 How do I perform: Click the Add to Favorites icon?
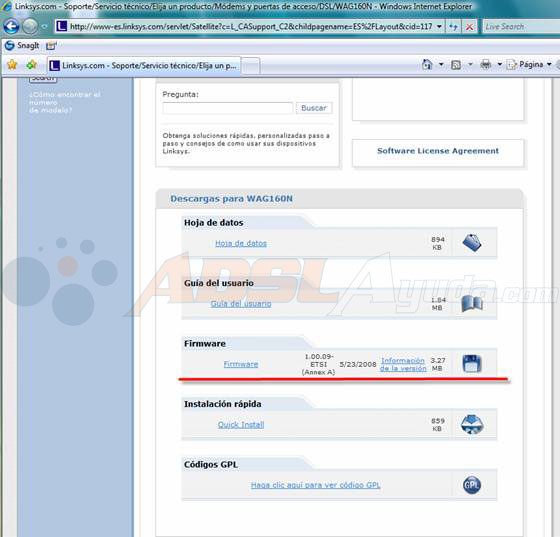(31, 65)
